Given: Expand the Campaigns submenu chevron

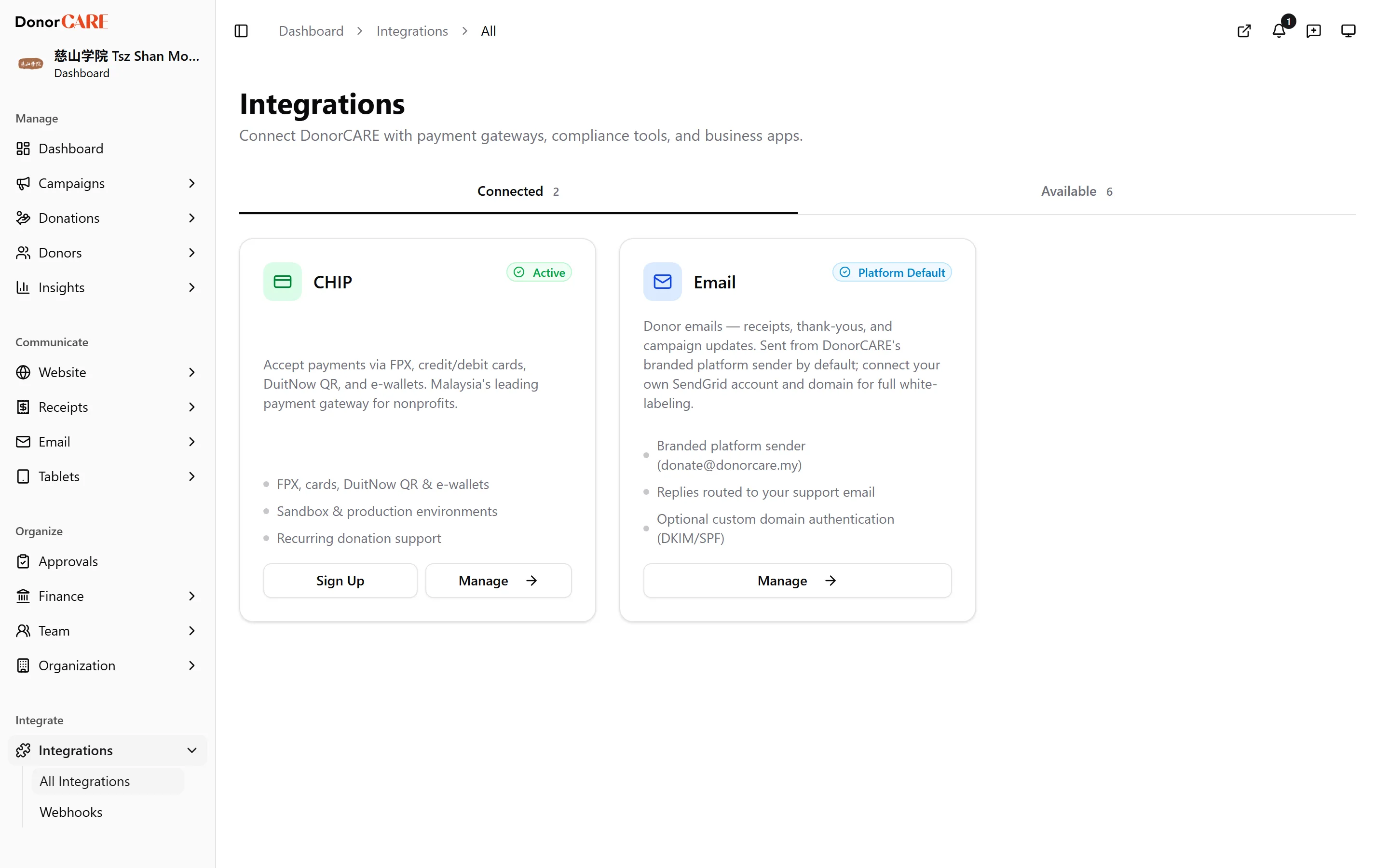Looking at the screenshot, I should (x=191, y=183).
